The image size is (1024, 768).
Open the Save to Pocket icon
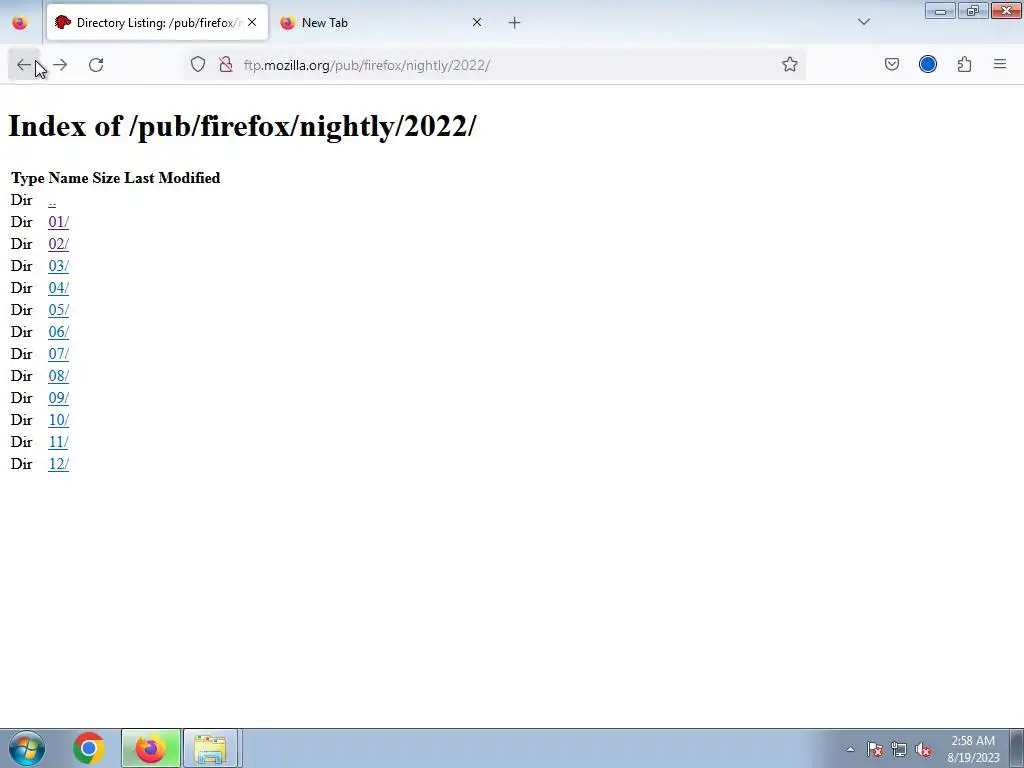point(891,65)
